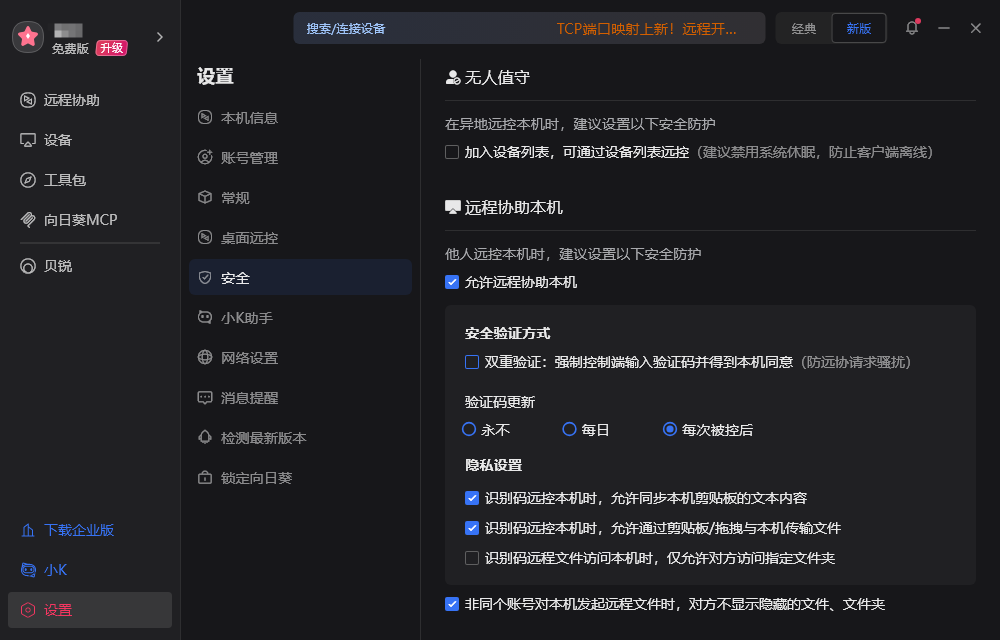Click the 搜索/连接设备 search field
Image resolution: width=1000 pixels, height=640 pixels.
pyautogui.click(x=529, y=28)
